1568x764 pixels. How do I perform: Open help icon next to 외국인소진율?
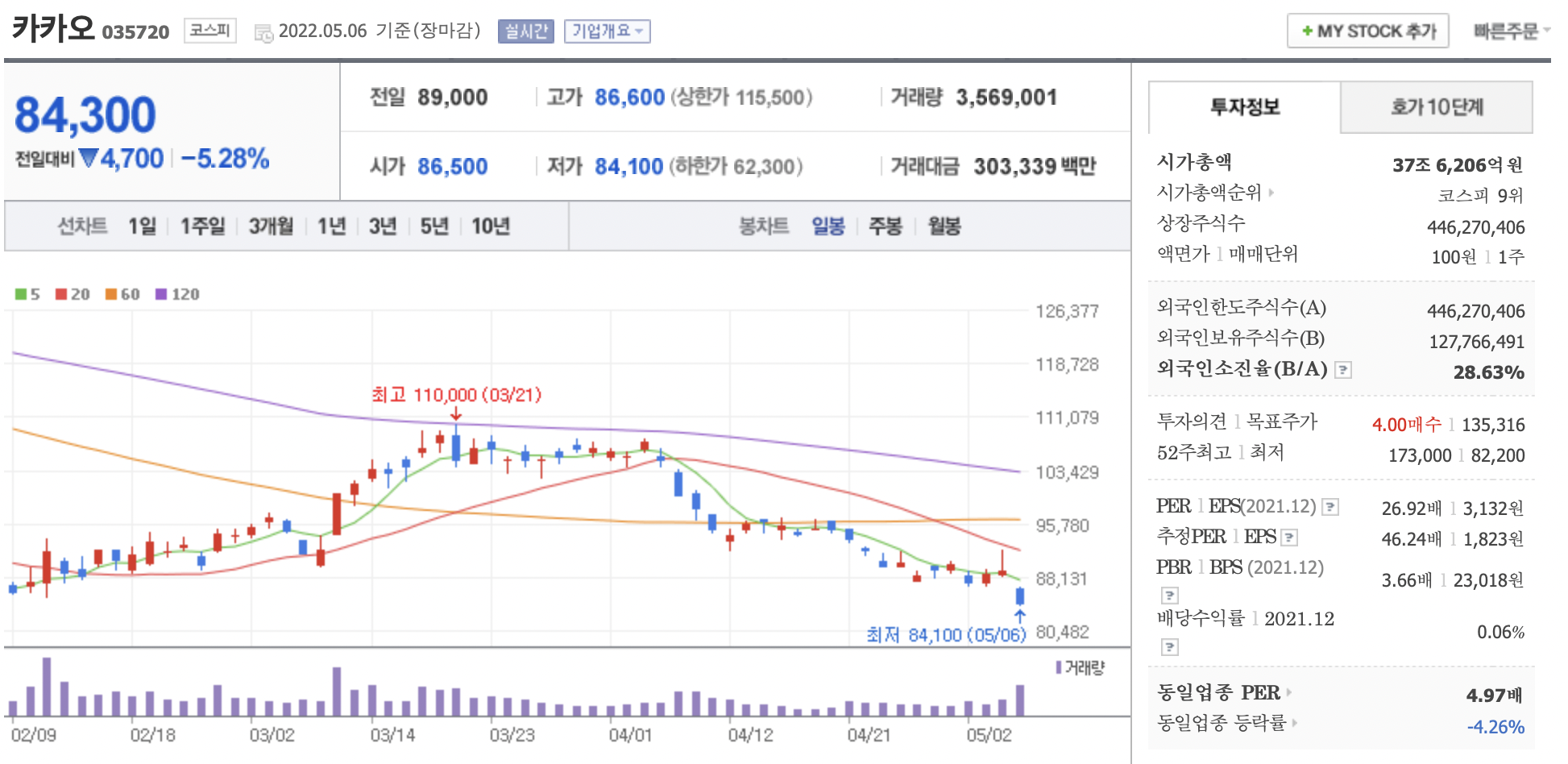(x=1343, y=370)
